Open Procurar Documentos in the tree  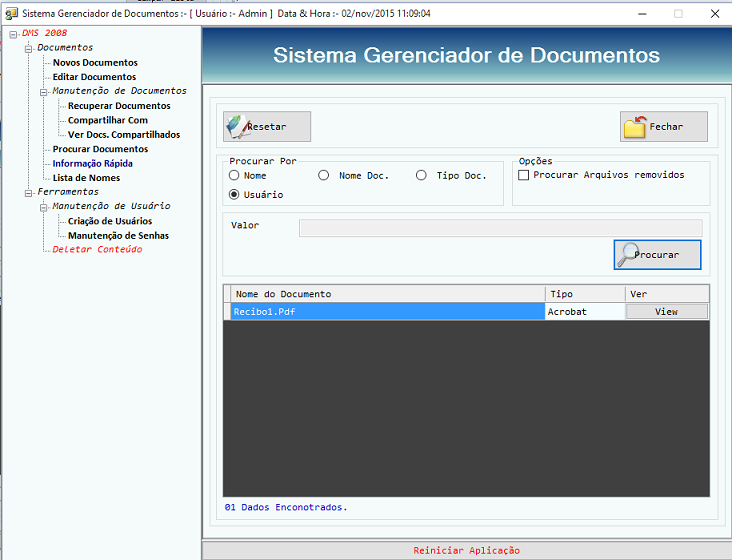100,149
